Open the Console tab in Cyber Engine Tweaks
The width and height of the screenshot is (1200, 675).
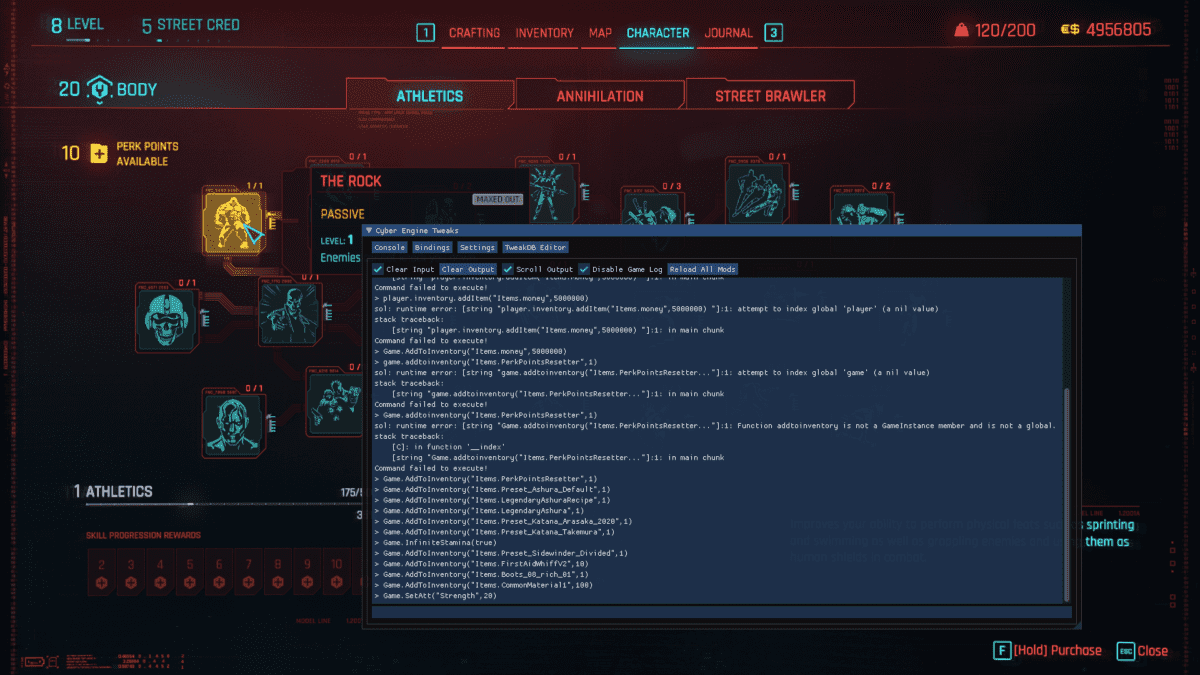coord(389,247)
